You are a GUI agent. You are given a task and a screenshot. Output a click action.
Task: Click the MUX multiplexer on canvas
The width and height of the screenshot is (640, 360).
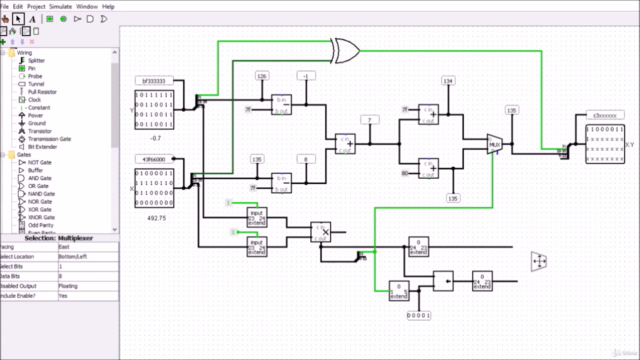(x=494, y=144)
